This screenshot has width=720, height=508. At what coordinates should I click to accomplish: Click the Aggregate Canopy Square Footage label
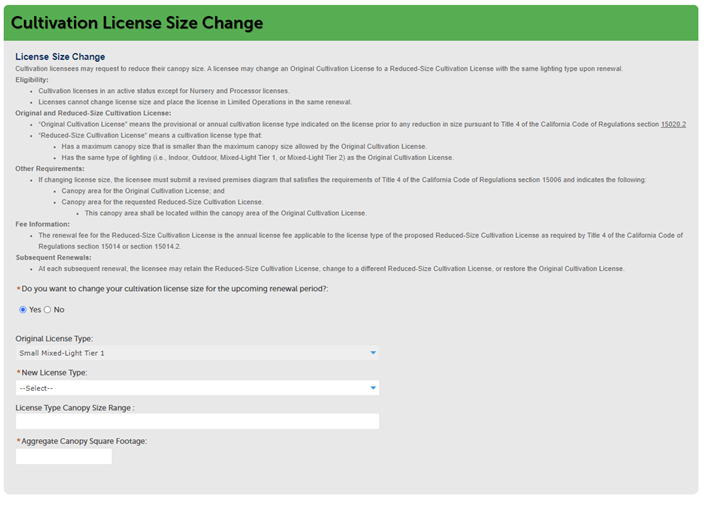(84, 441)
